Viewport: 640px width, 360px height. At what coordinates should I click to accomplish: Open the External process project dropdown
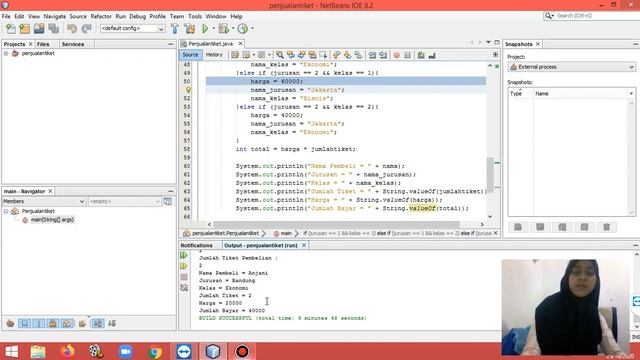[571, 67]
